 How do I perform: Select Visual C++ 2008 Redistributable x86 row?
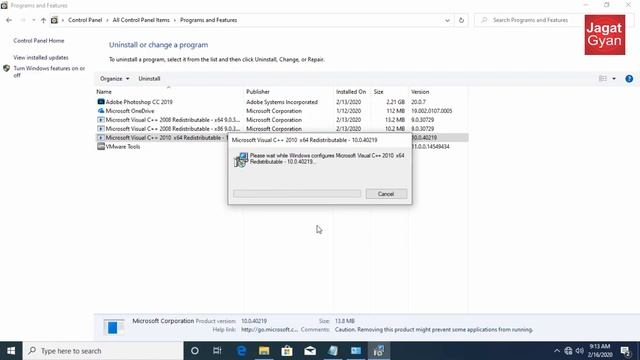click(282, 129)
